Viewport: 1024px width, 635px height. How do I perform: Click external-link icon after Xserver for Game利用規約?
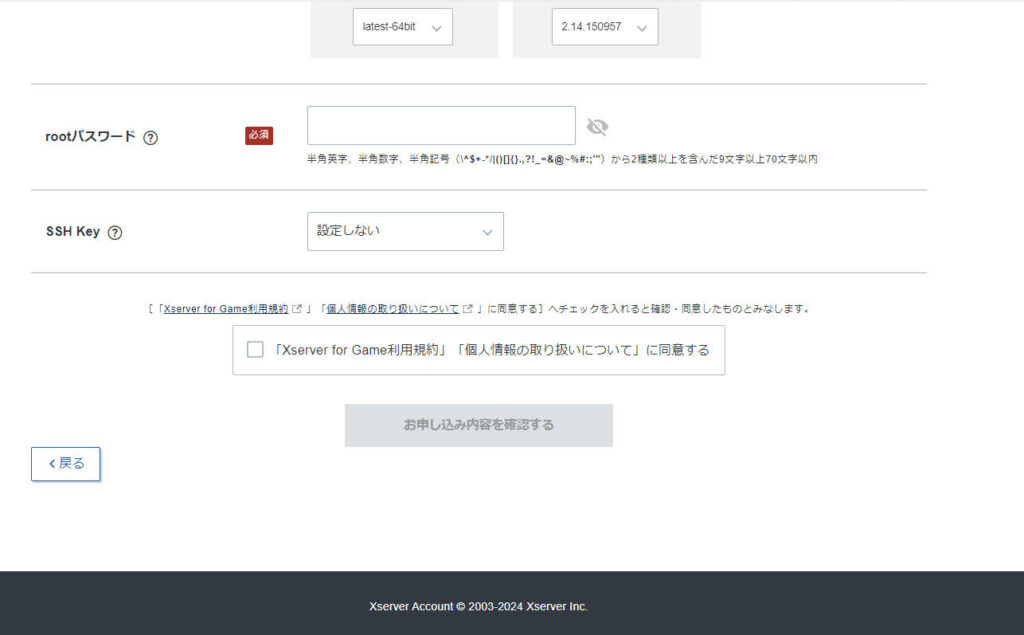click(x=297, y=309)
